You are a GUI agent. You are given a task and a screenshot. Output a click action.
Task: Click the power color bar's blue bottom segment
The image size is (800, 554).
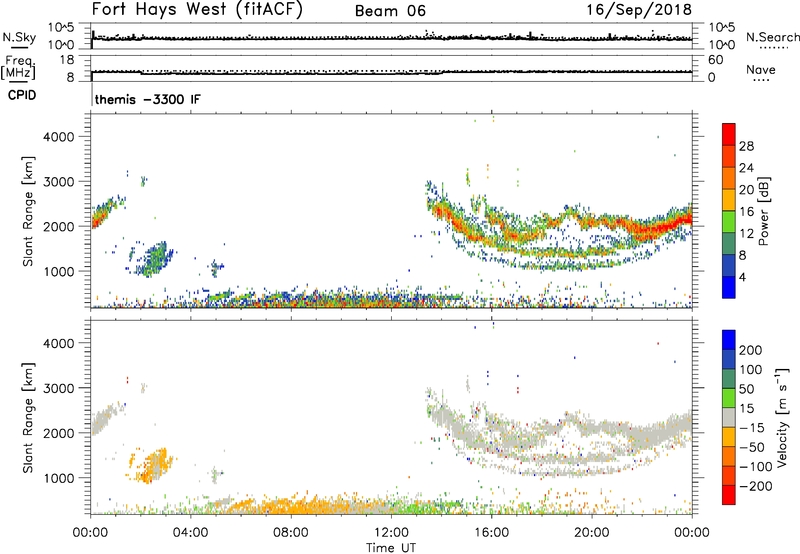(729, 287)
